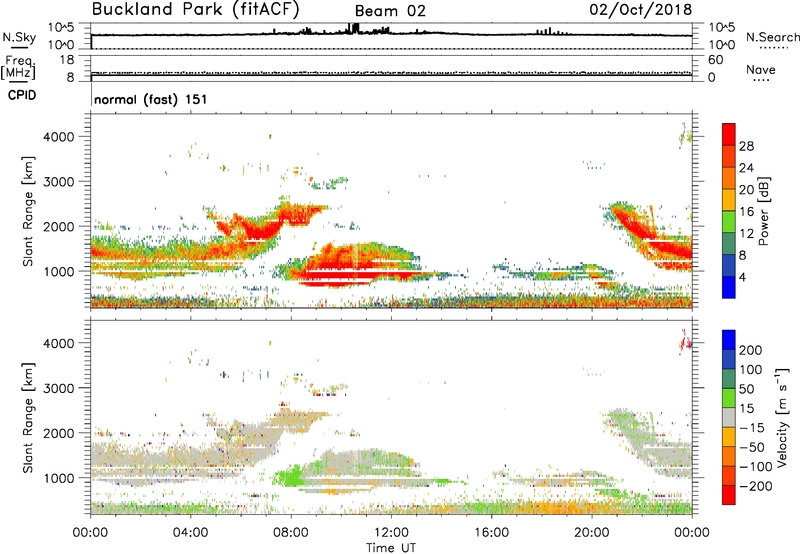
Task: Click the 'Beam 02' label
Action: [390, 11]
